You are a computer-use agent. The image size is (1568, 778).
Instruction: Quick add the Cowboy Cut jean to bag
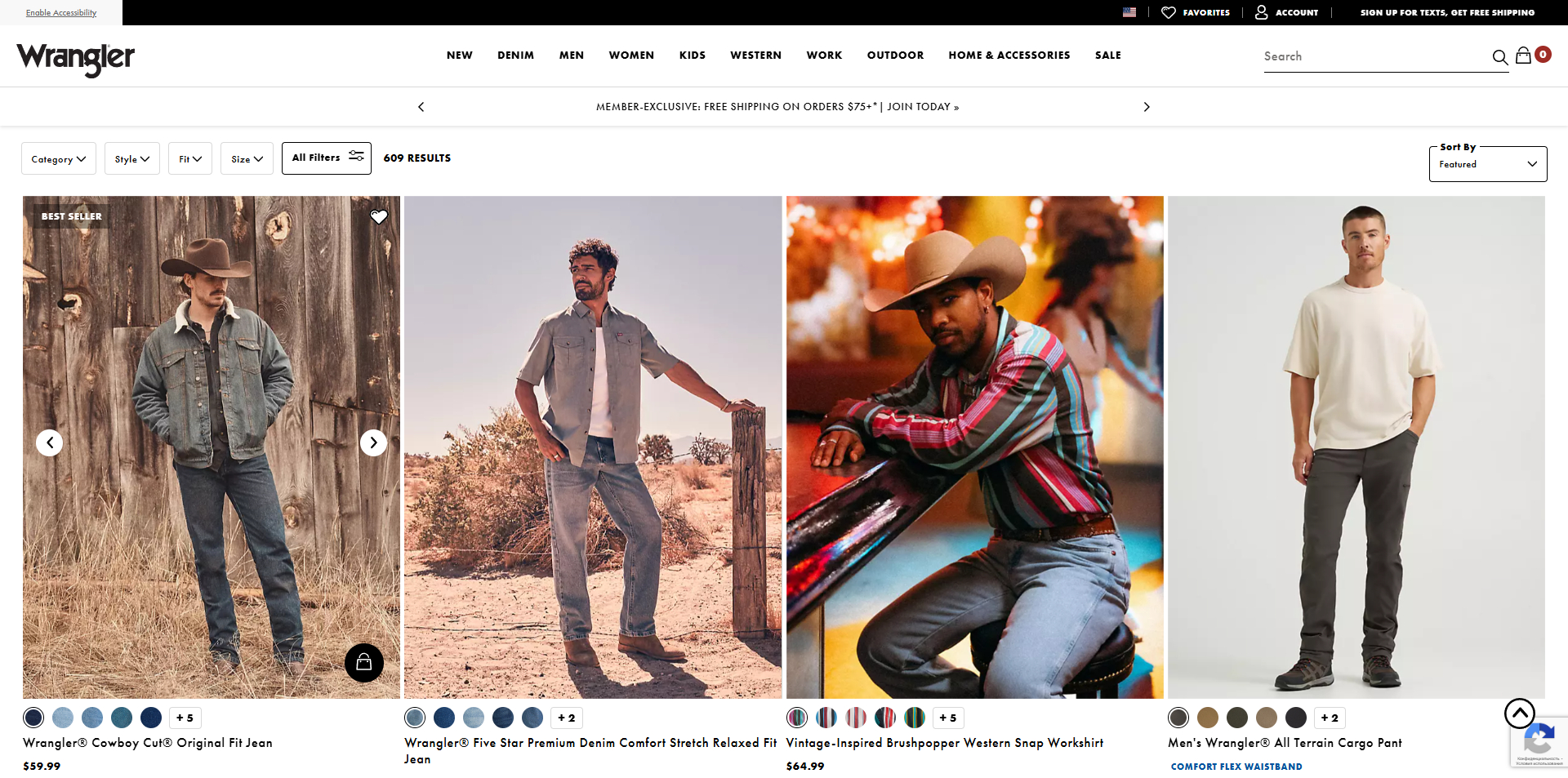click(364, 663)
